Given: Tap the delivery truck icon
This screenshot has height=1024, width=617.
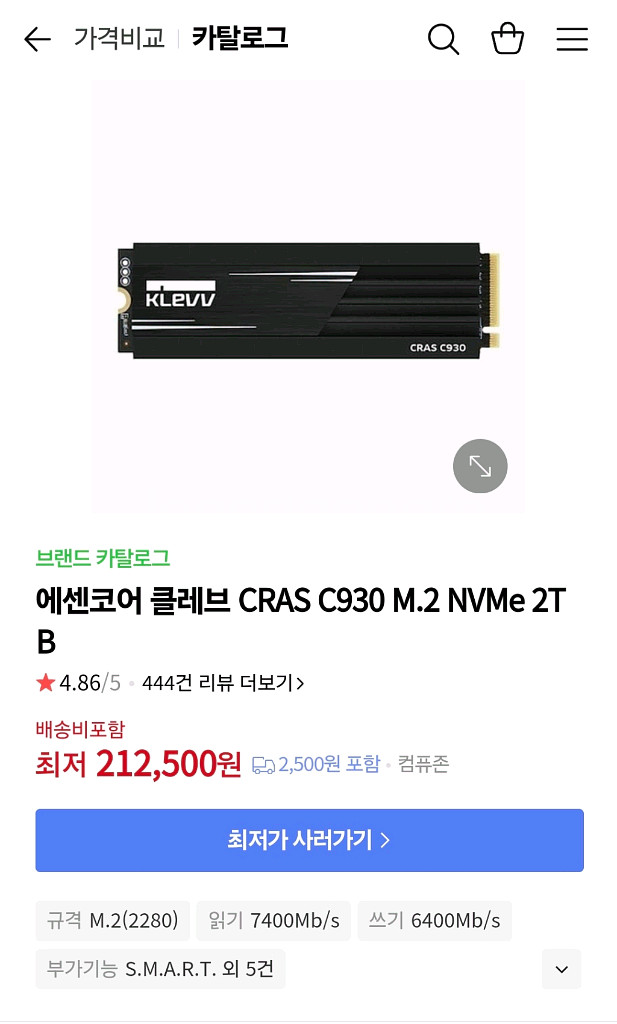Looking at the screenshot, I should [263, 765].
